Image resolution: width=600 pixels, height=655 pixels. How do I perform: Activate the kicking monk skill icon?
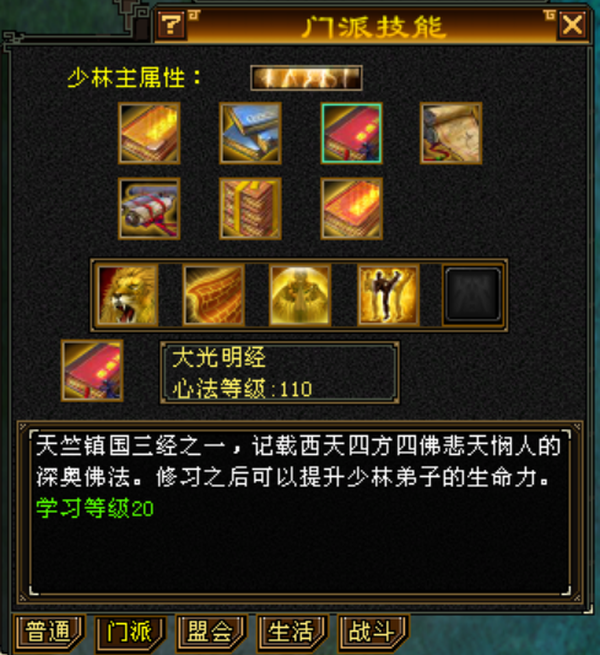click(x=388, y=295)
